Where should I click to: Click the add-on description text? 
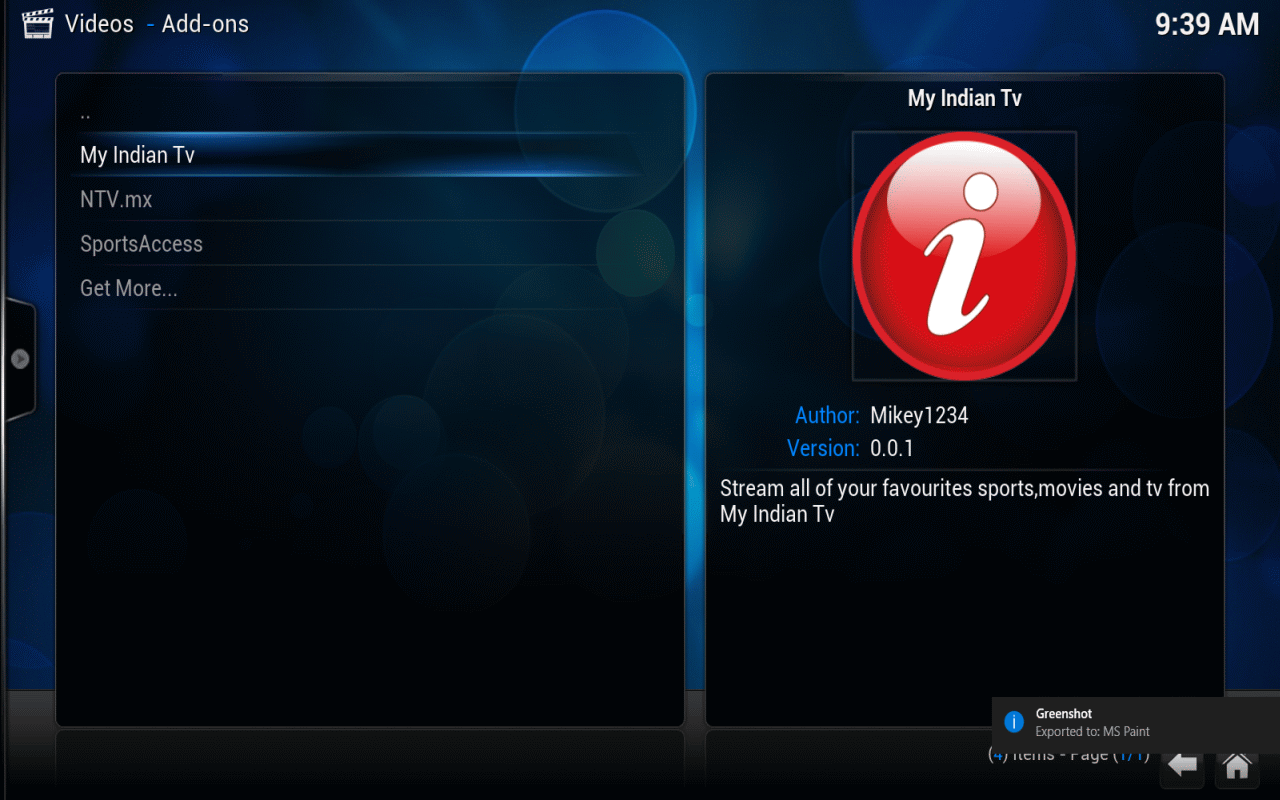[964, 501]
